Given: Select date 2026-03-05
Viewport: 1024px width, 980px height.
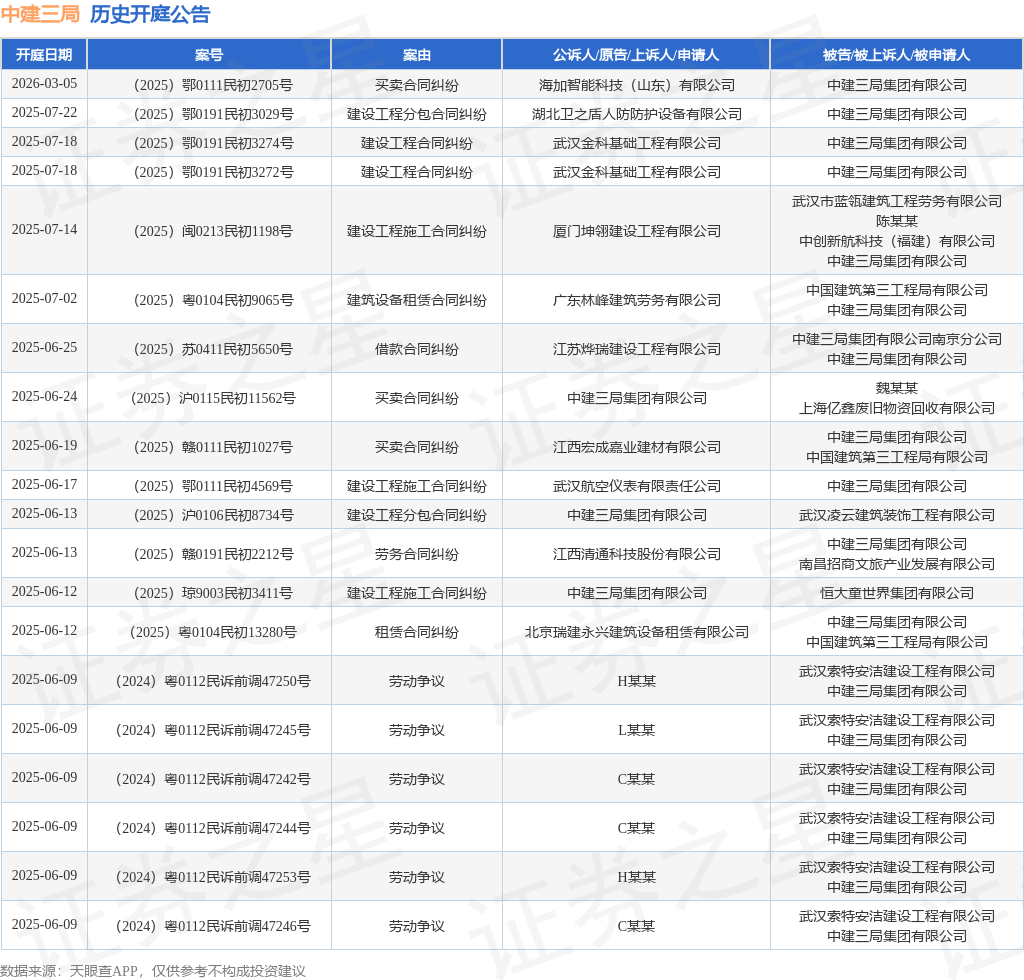Looking at the screenshot, I should tap(44, 84).
